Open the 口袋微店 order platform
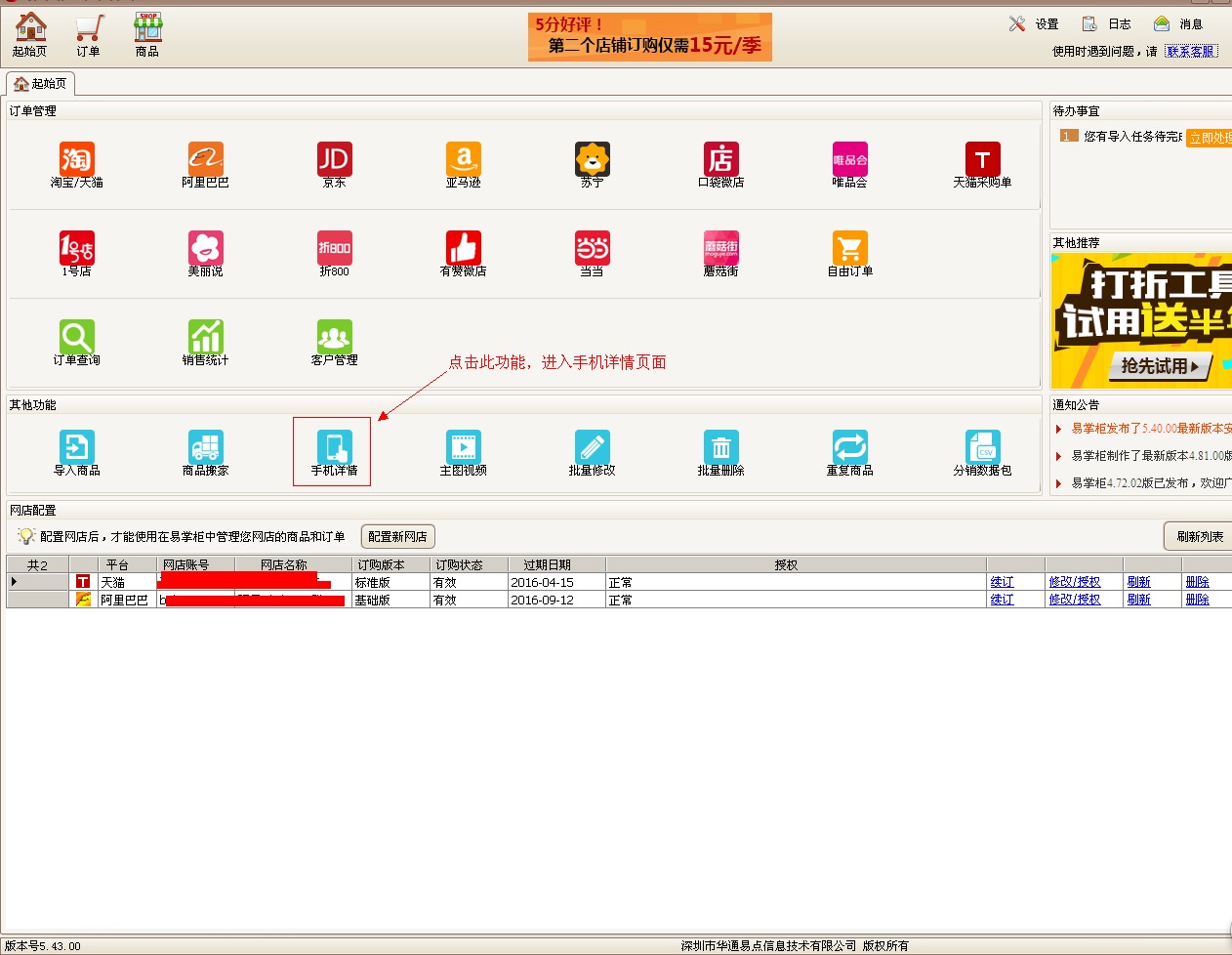This screenshot has width=1232, height=955. click(721, 165)
